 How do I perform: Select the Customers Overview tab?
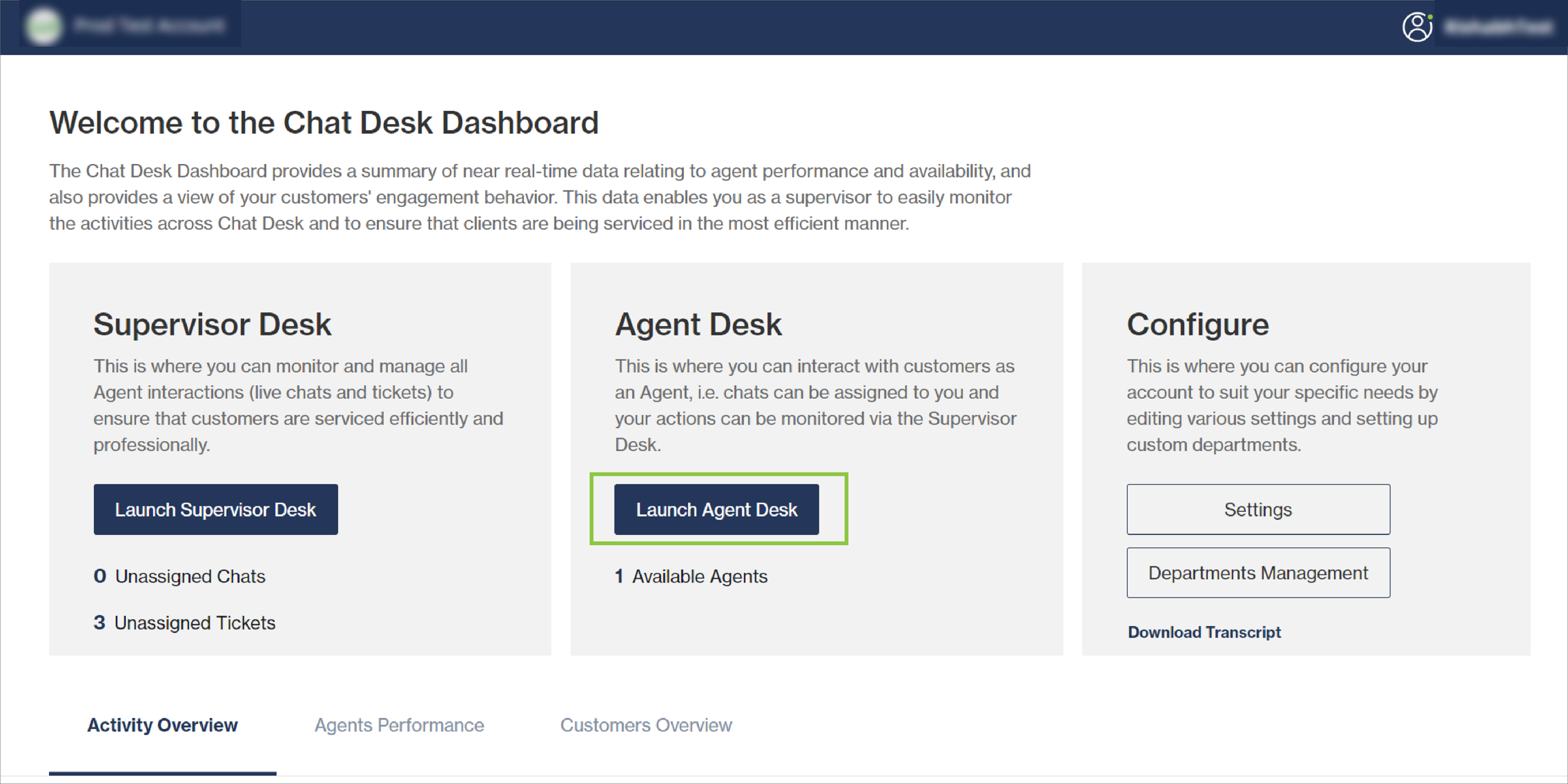646,725
